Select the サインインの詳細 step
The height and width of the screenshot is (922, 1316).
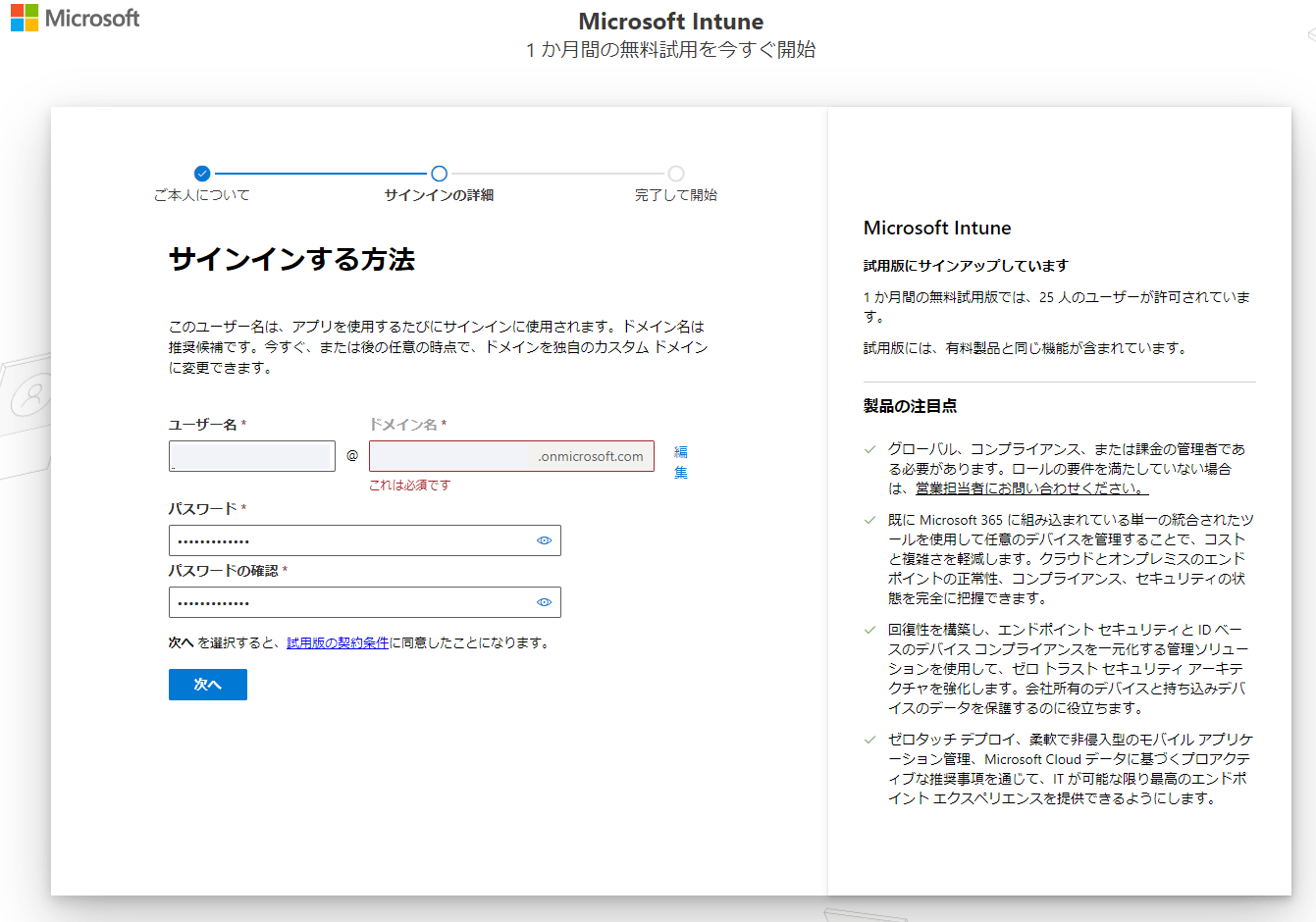pyautogui.click(x=439, y=183)
